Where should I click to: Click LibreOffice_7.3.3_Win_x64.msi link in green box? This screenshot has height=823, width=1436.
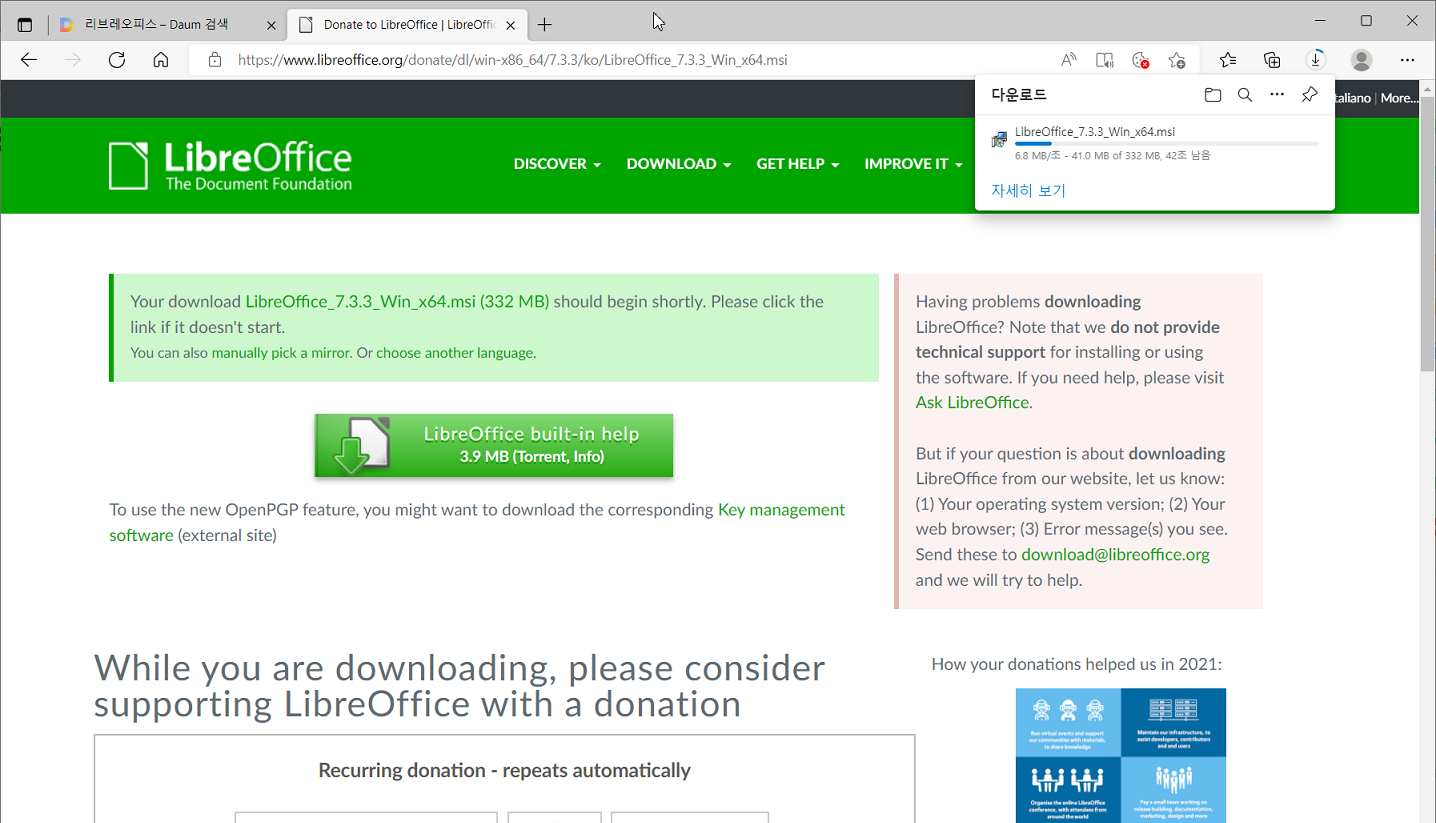(397, 301)
